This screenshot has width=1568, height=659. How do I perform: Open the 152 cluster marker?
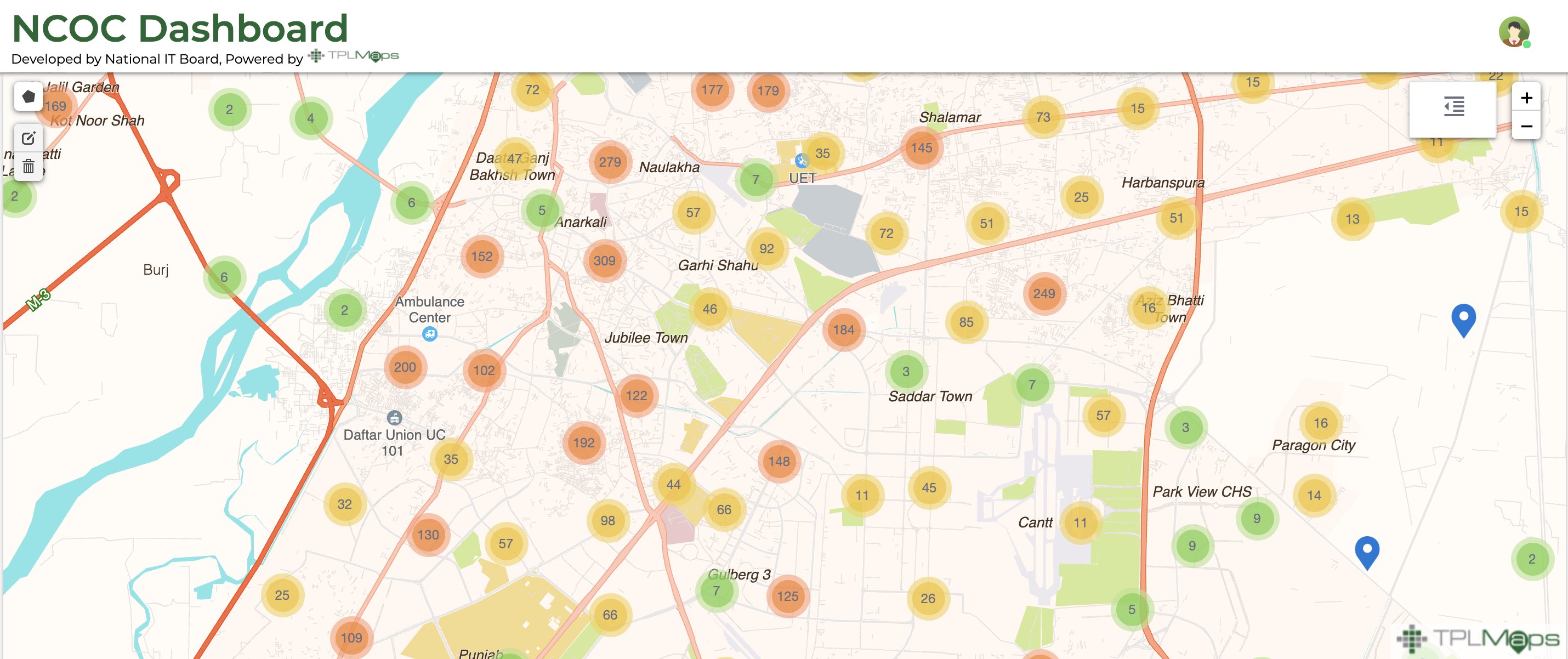tap(481, 256)
